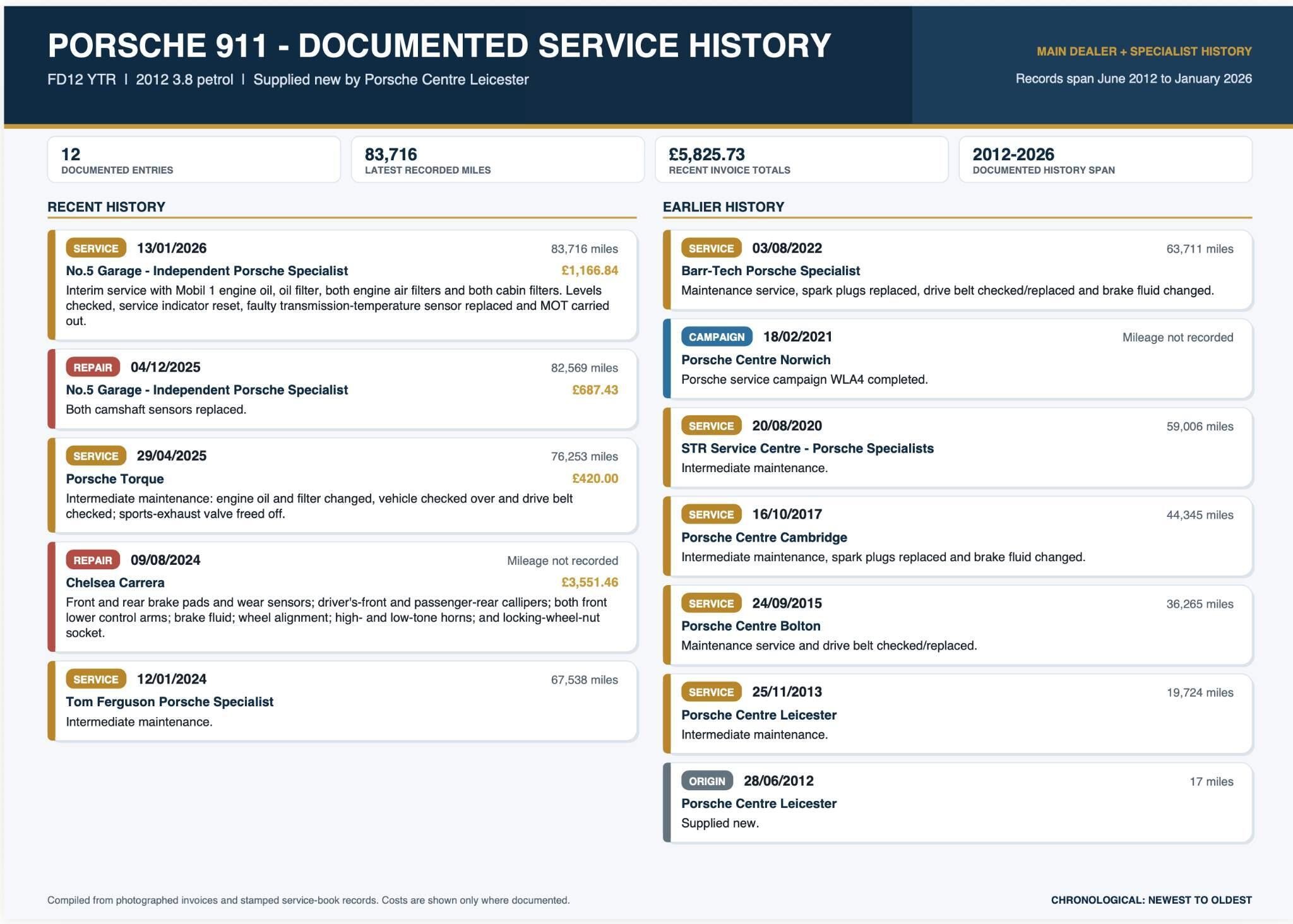Click the 'Porsche Torque' garage name
Viewport: 1293px width, 924px height.
[115, 479]
